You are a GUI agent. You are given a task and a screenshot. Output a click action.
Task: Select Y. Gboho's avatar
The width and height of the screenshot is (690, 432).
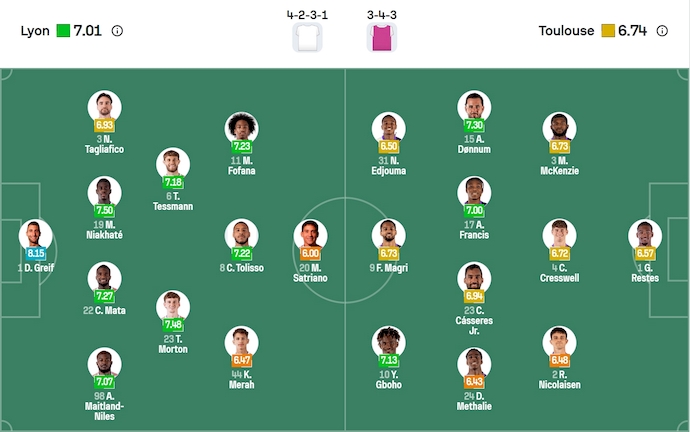[x=390, y=341]
